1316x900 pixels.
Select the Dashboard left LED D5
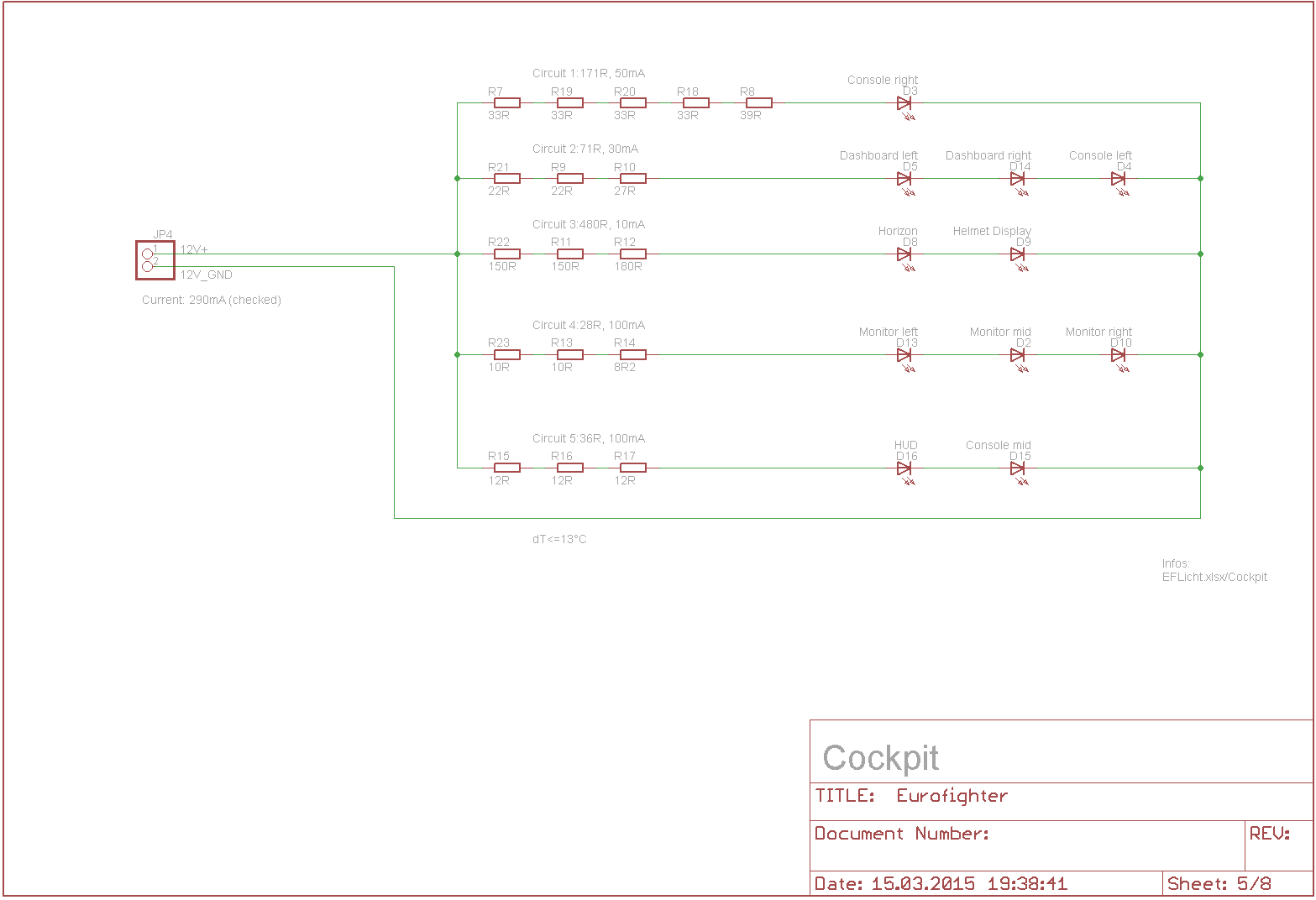(x=904, y=179)
